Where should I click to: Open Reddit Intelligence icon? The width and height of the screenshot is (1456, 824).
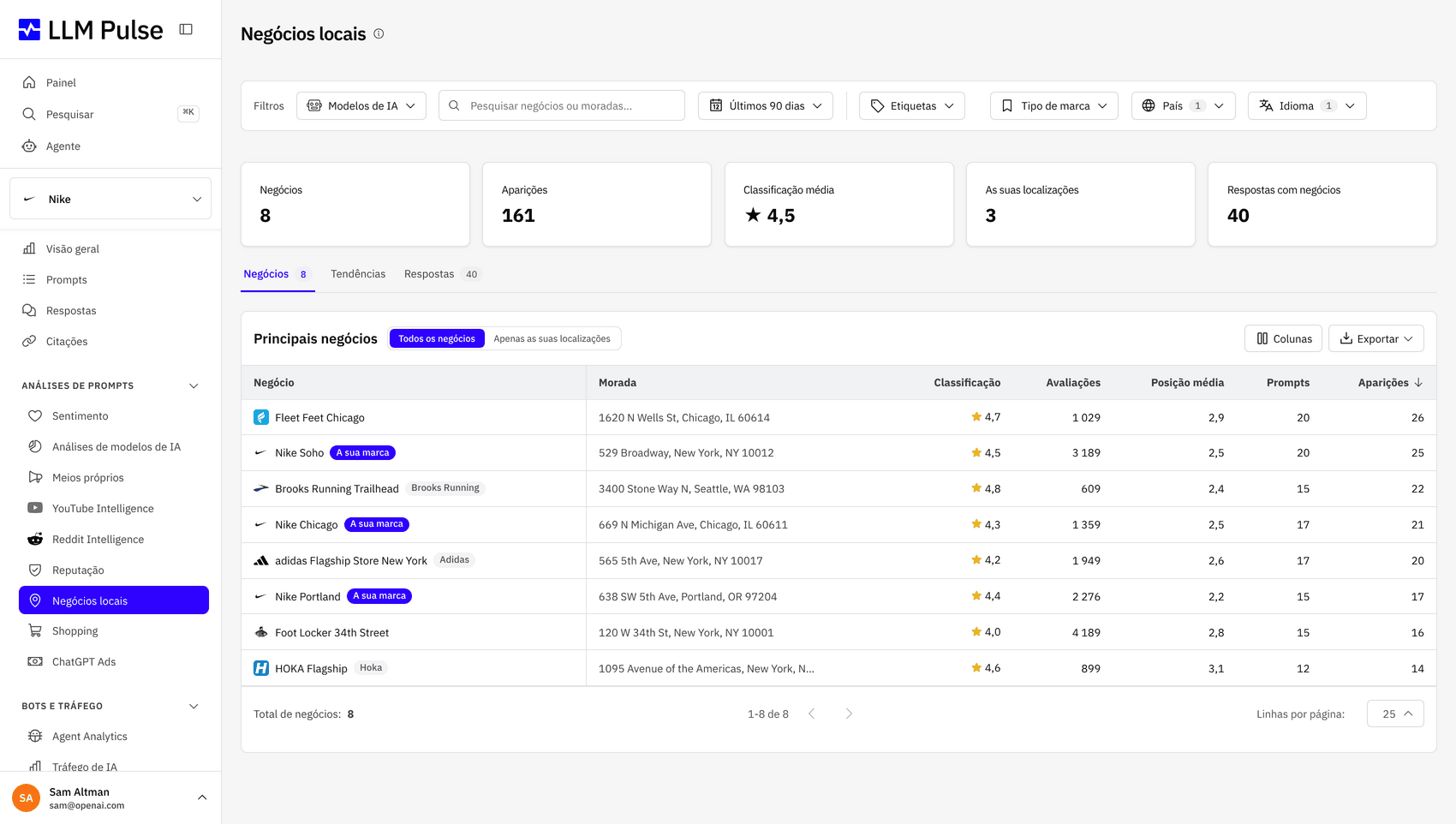(x=35, y=539)
